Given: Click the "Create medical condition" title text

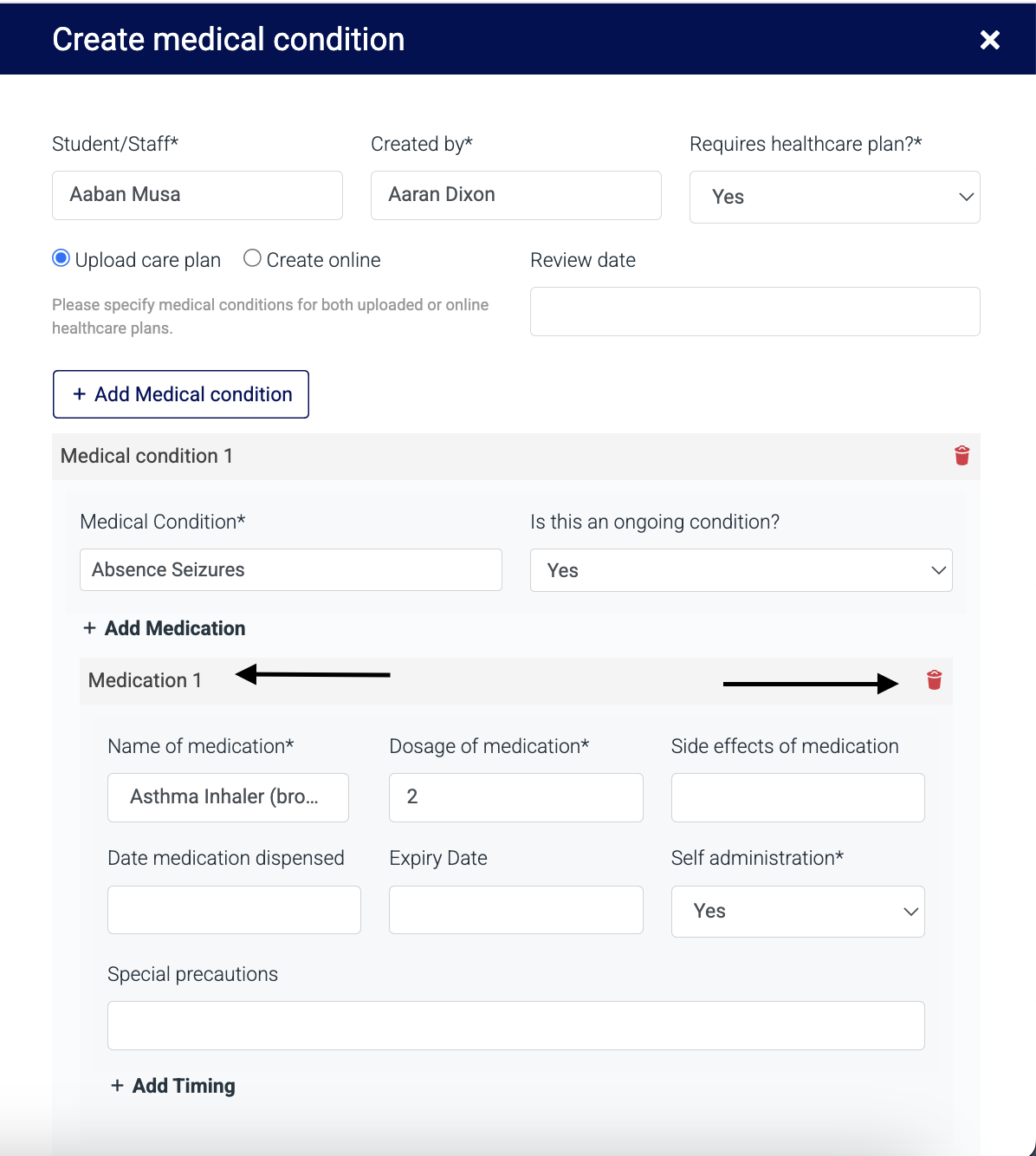Looking at the screenshot, I should pyautogui.click(x=229, y=40).
